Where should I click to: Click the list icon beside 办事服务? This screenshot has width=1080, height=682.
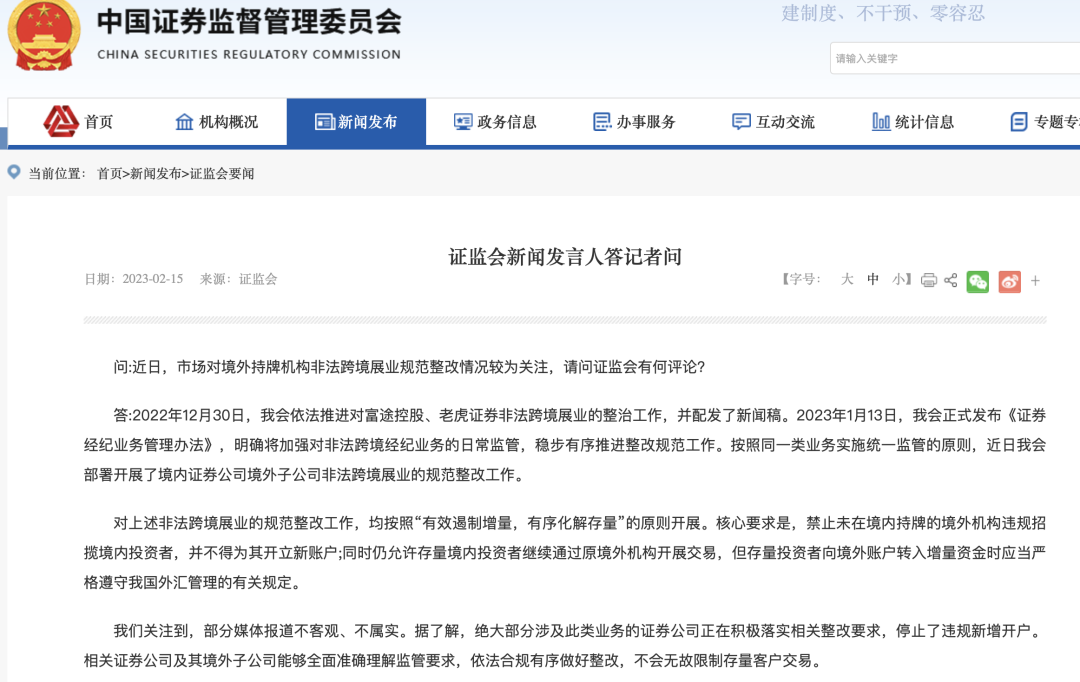click(602, 122)
